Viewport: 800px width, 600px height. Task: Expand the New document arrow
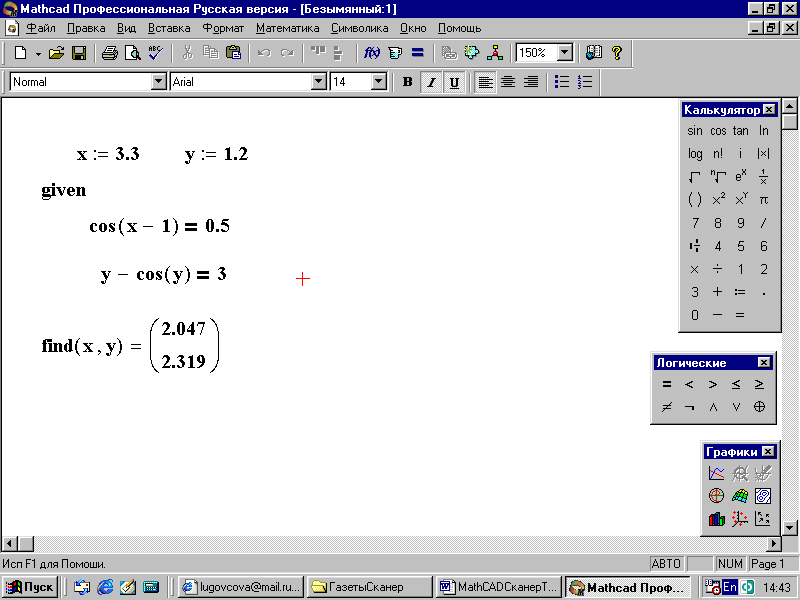point(38,53)
